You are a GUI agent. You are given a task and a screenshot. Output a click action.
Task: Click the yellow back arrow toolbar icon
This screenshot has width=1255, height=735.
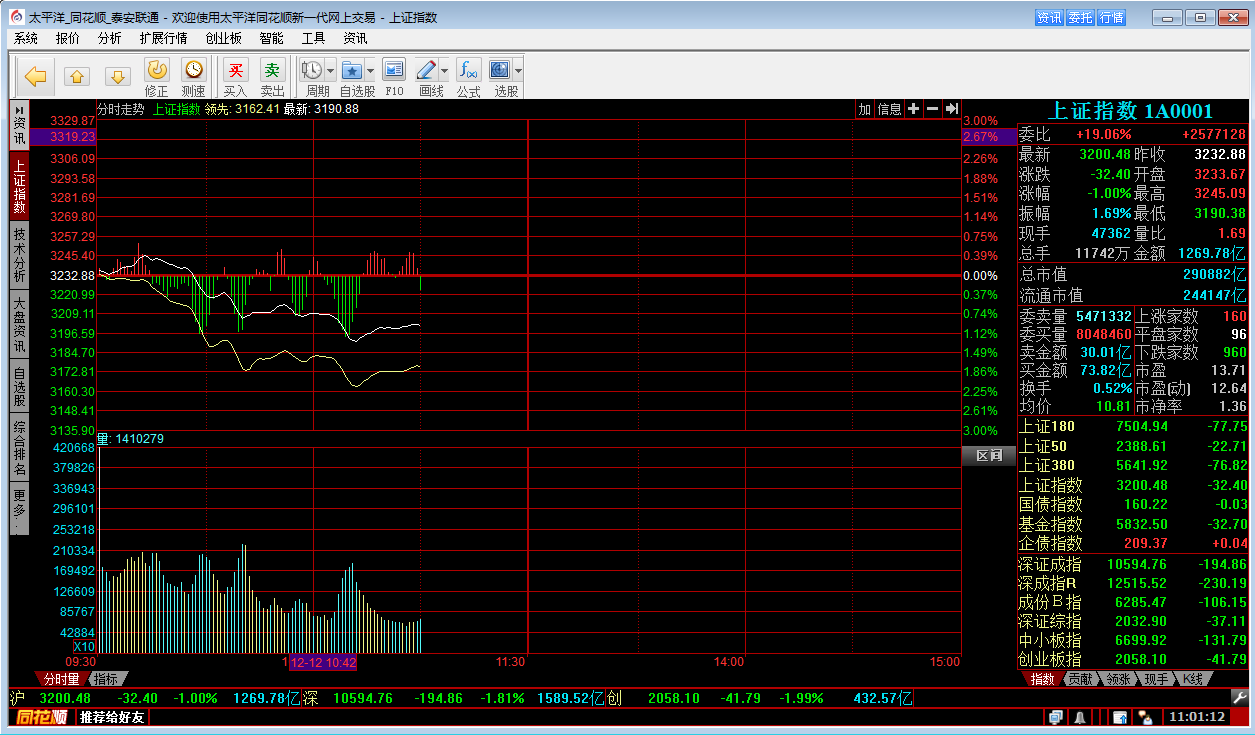coord(37,76)
